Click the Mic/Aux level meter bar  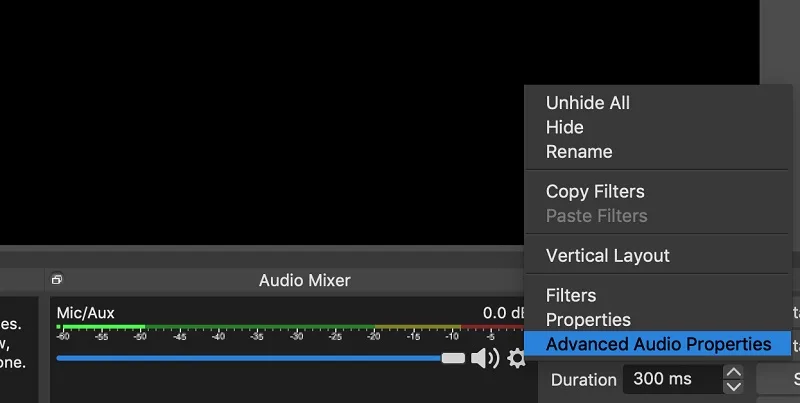click(x=290, y=327)
